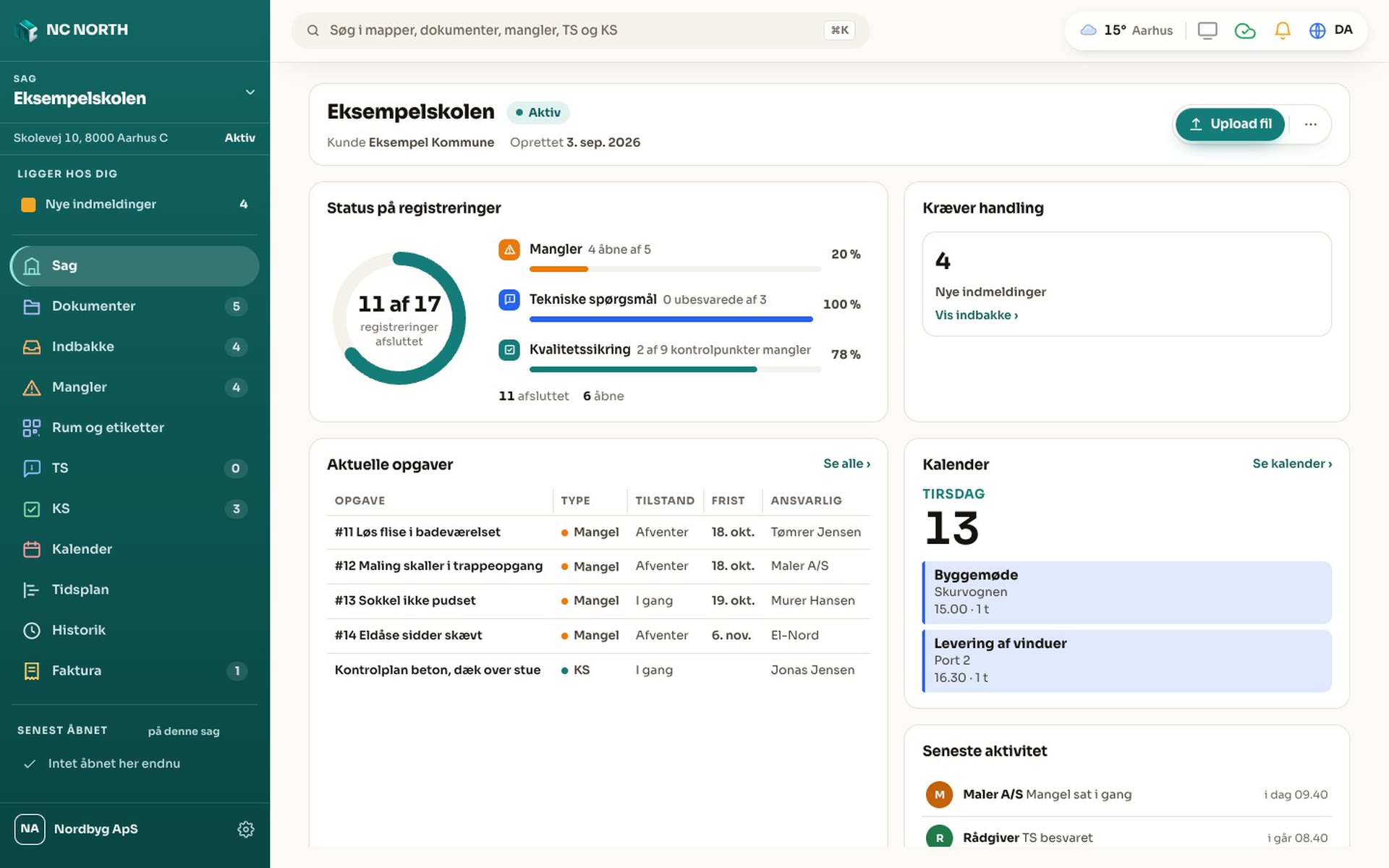Open Historik in the sidebar
Screen dimensions: 1389x868
click(135, 631)
